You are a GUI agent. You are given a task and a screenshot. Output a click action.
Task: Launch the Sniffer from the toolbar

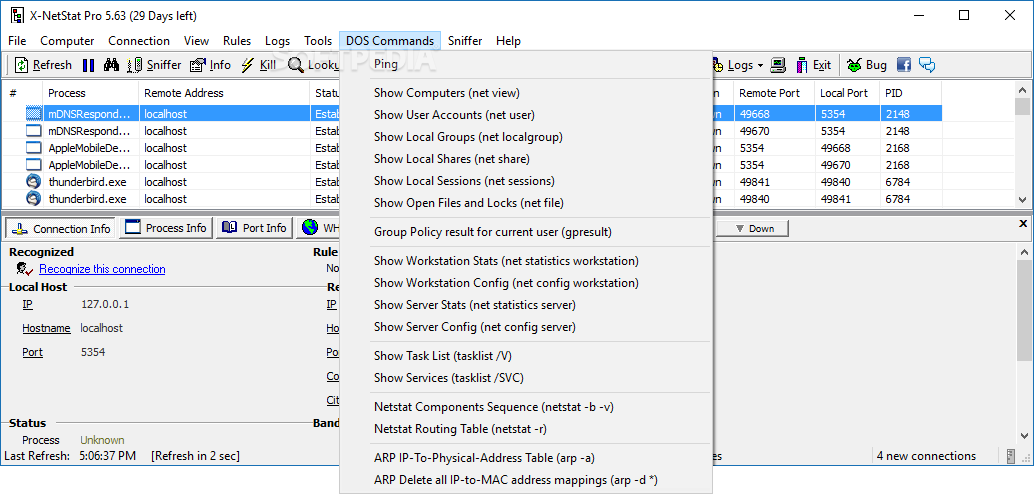click(x=155, y=65)
